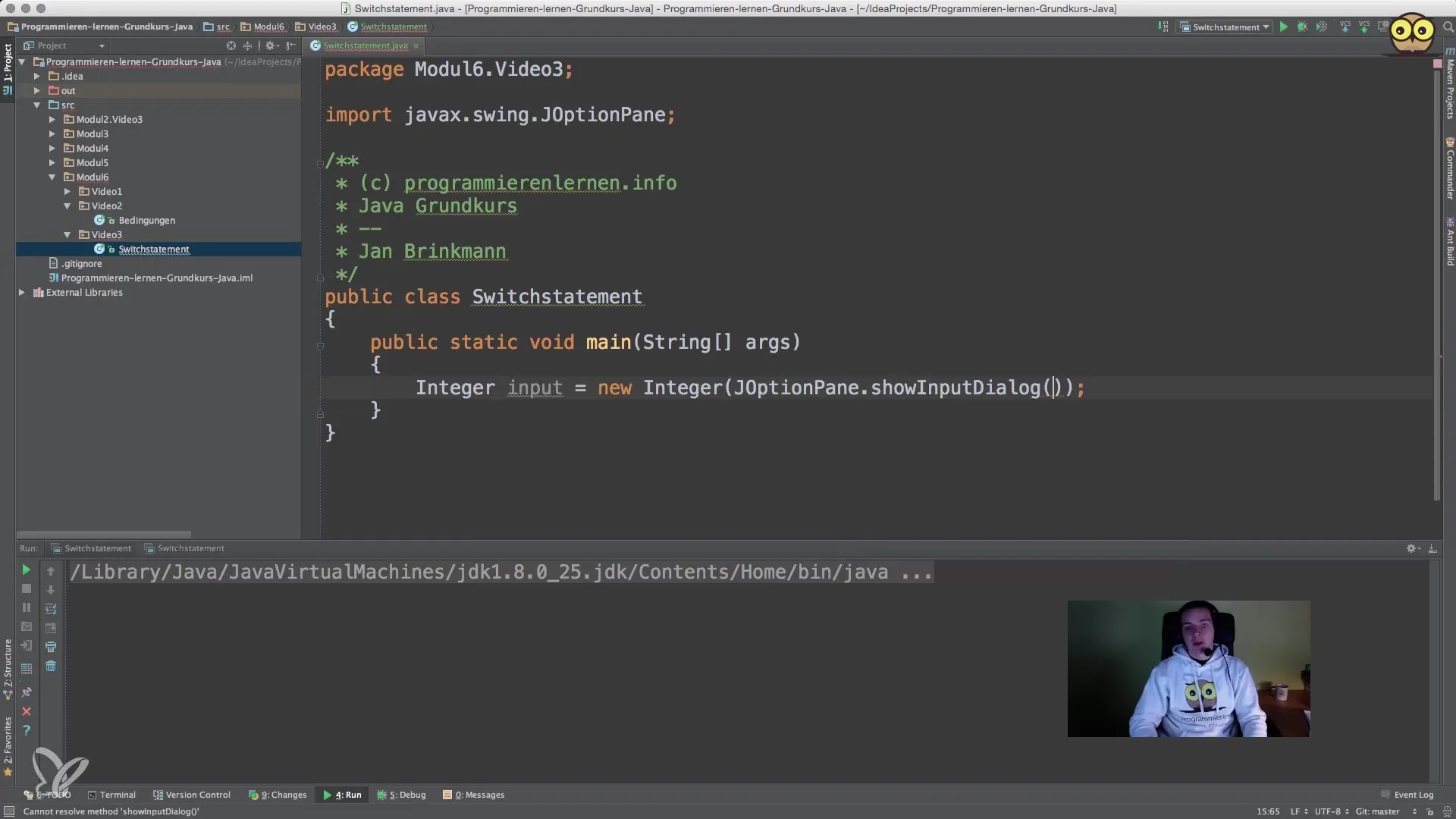Collapse all icon in Project panel header
The width and height of the screenshot is (1456, 819).
point(247,45)
